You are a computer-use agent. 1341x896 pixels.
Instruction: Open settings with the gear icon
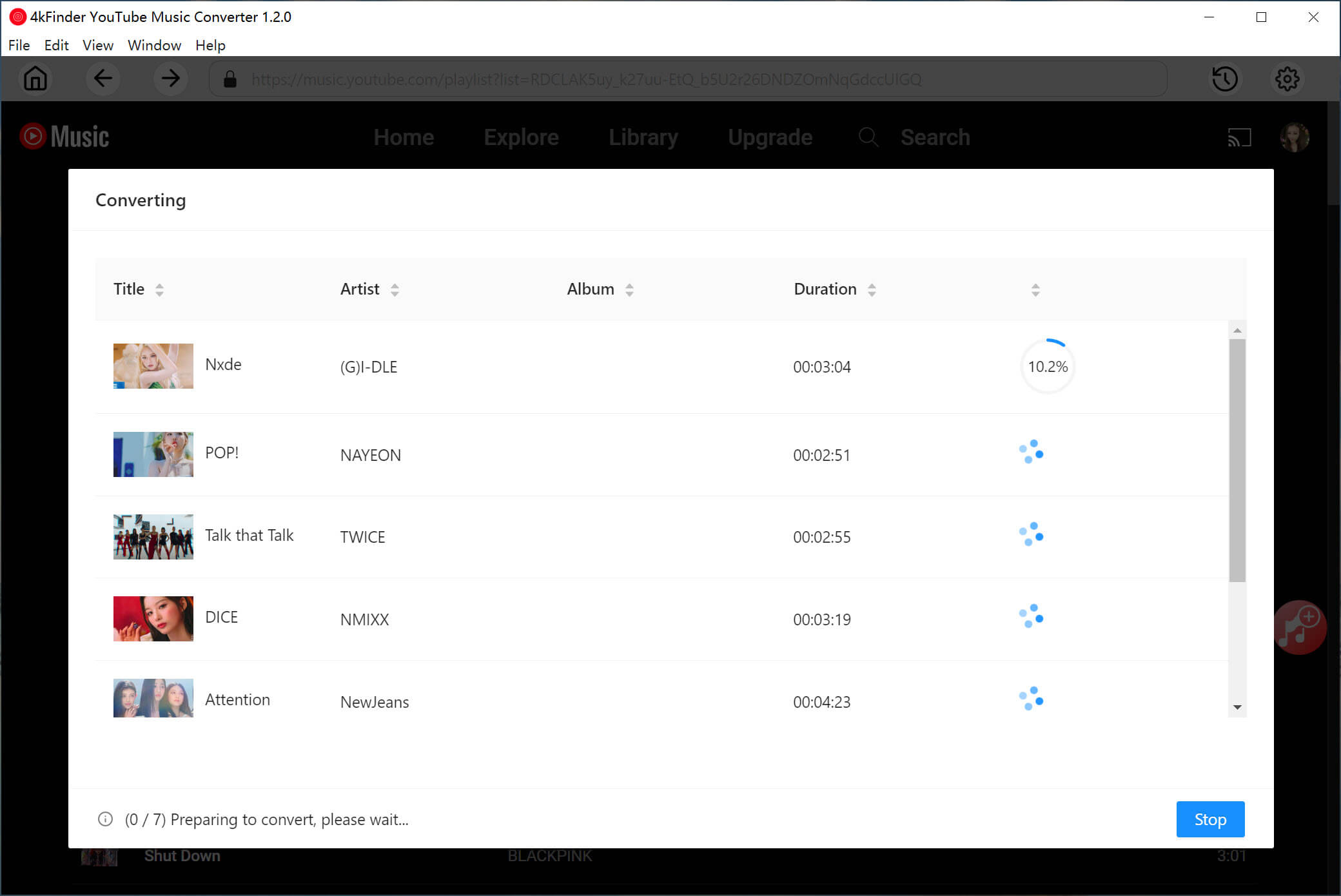pyautogui.click(x=1287, y=79)
